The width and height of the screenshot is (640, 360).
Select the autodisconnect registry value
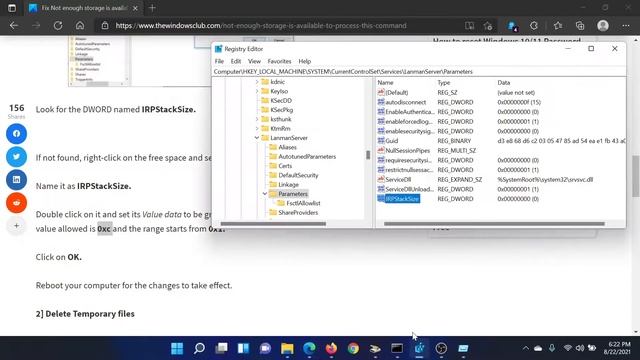pyautogui.click(x=405, y=102)
